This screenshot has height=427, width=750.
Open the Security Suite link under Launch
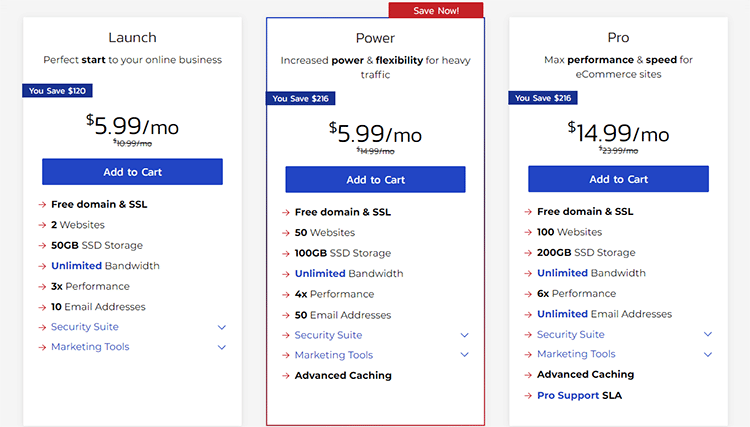pos(85,327)
